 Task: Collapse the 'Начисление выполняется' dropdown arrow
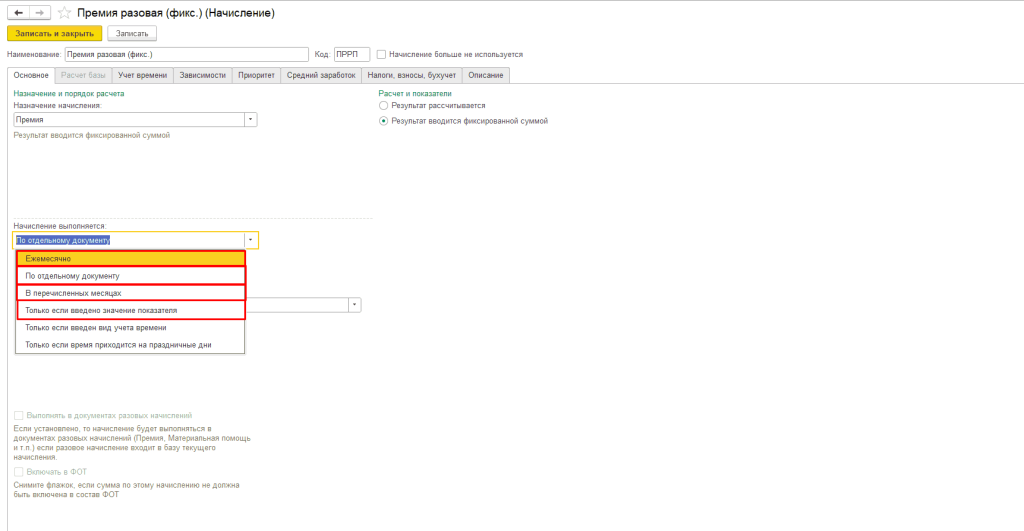coord(250,240)
